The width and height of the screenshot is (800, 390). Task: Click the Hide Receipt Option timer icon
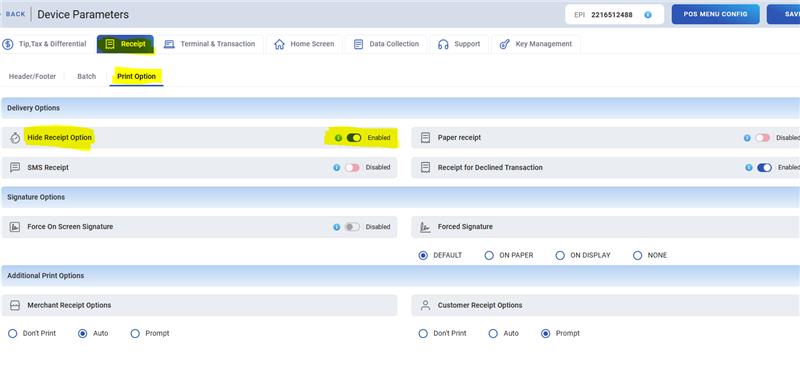(15, 138)
